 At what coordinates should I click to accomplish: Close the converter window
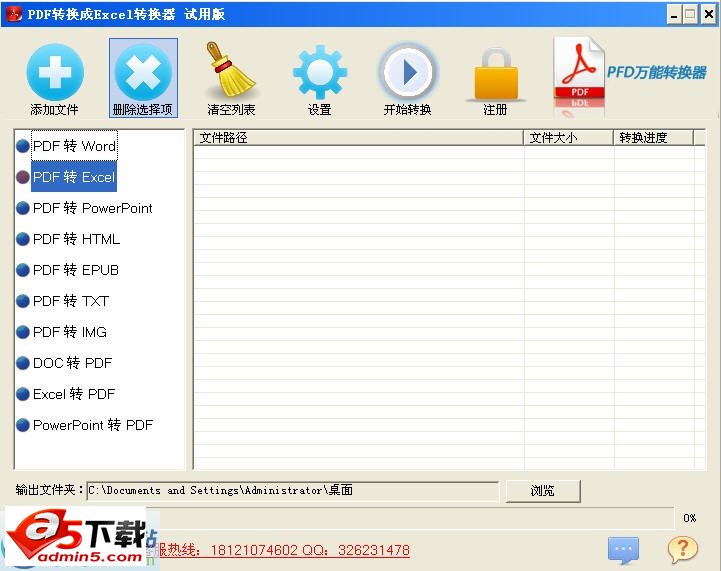(709, 15)
